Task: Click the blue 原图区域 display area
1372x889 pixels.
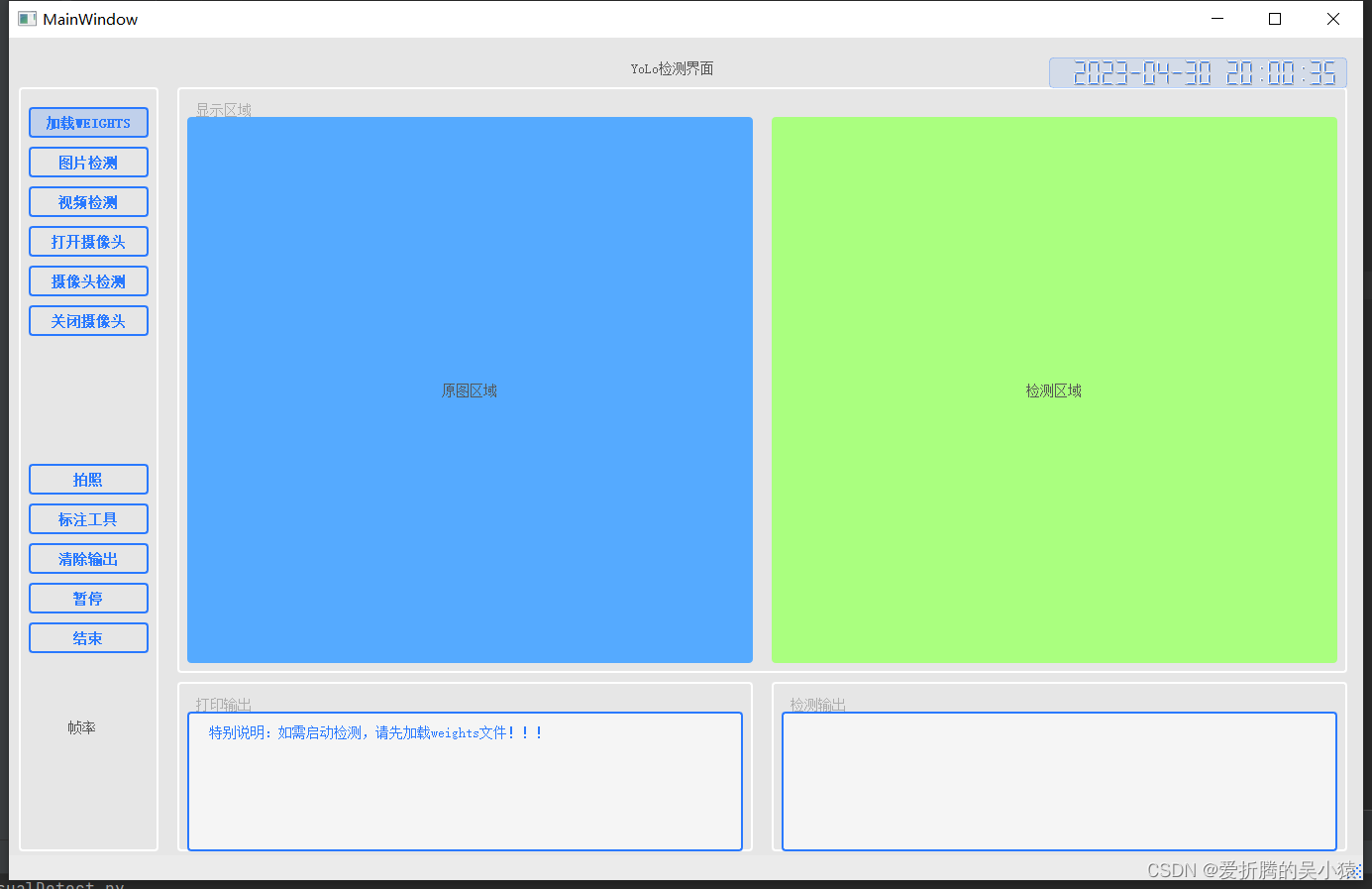Action: tap(470, 390)
